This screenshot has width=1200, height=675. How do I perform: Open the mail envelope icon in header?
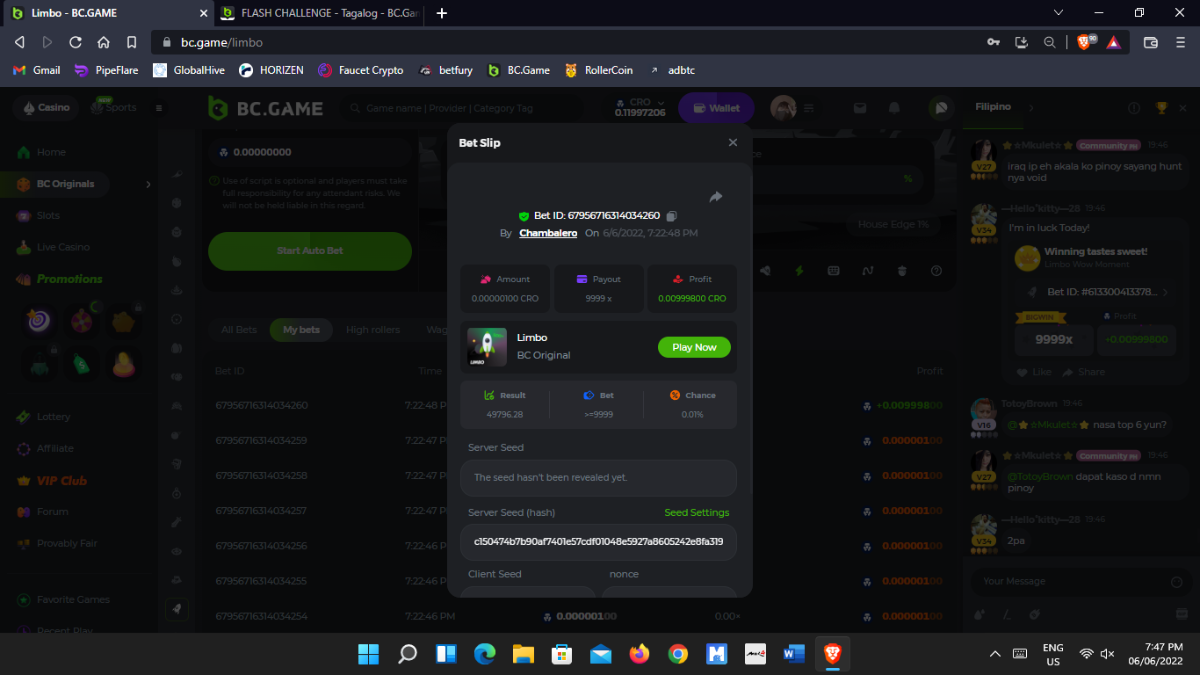click(859, 108)
